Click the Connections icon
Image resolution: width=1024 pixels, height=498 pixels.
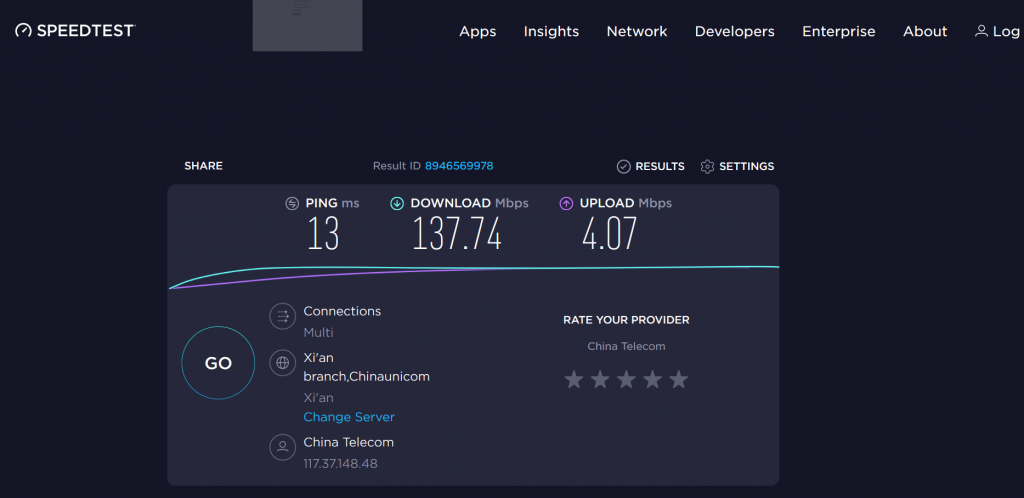click(x=283, y=317)
